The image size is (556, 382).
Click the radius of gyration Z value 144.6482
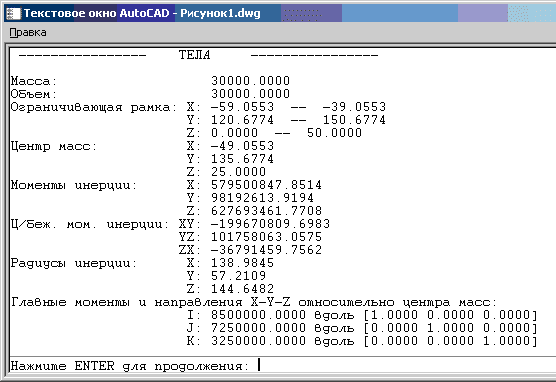coord(243,289)
